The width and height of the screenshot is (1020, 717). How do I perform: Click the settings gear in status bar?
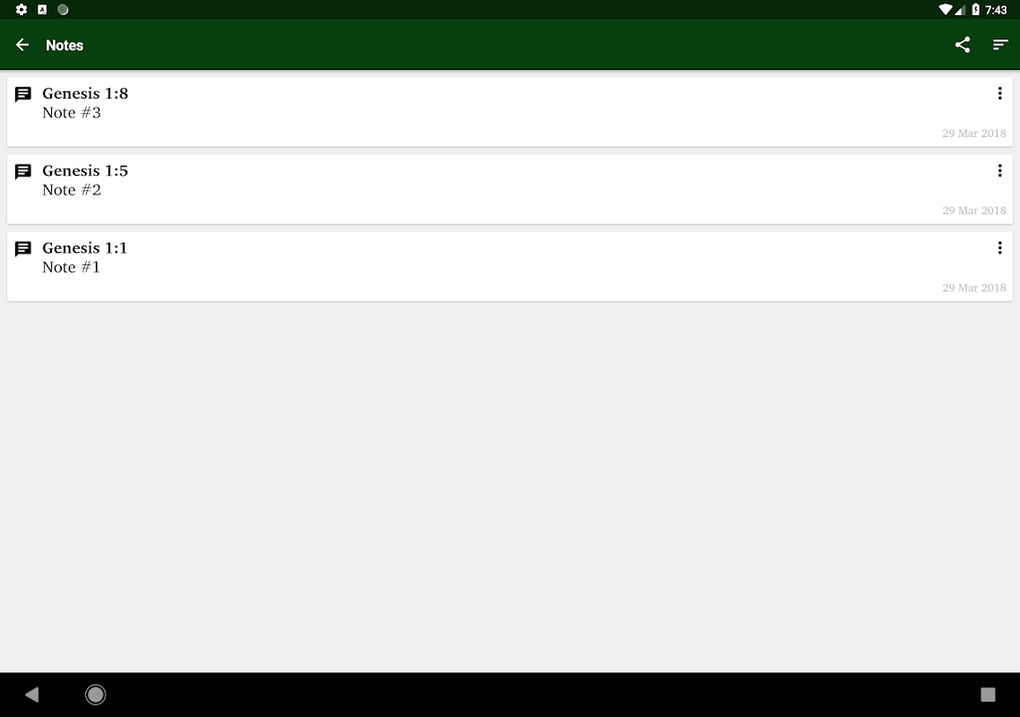click(21, 9)
